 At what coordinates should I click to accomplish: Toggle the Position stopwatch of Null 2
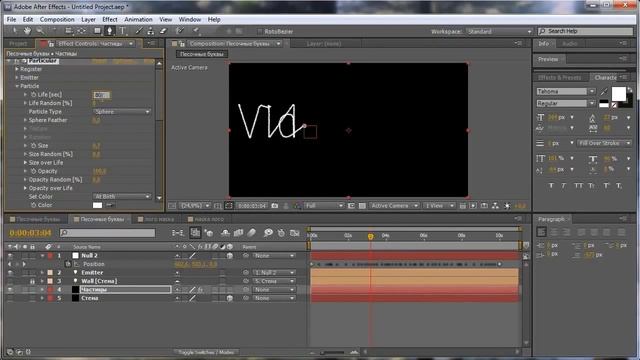pyautogui.click(x=68, y=264)
